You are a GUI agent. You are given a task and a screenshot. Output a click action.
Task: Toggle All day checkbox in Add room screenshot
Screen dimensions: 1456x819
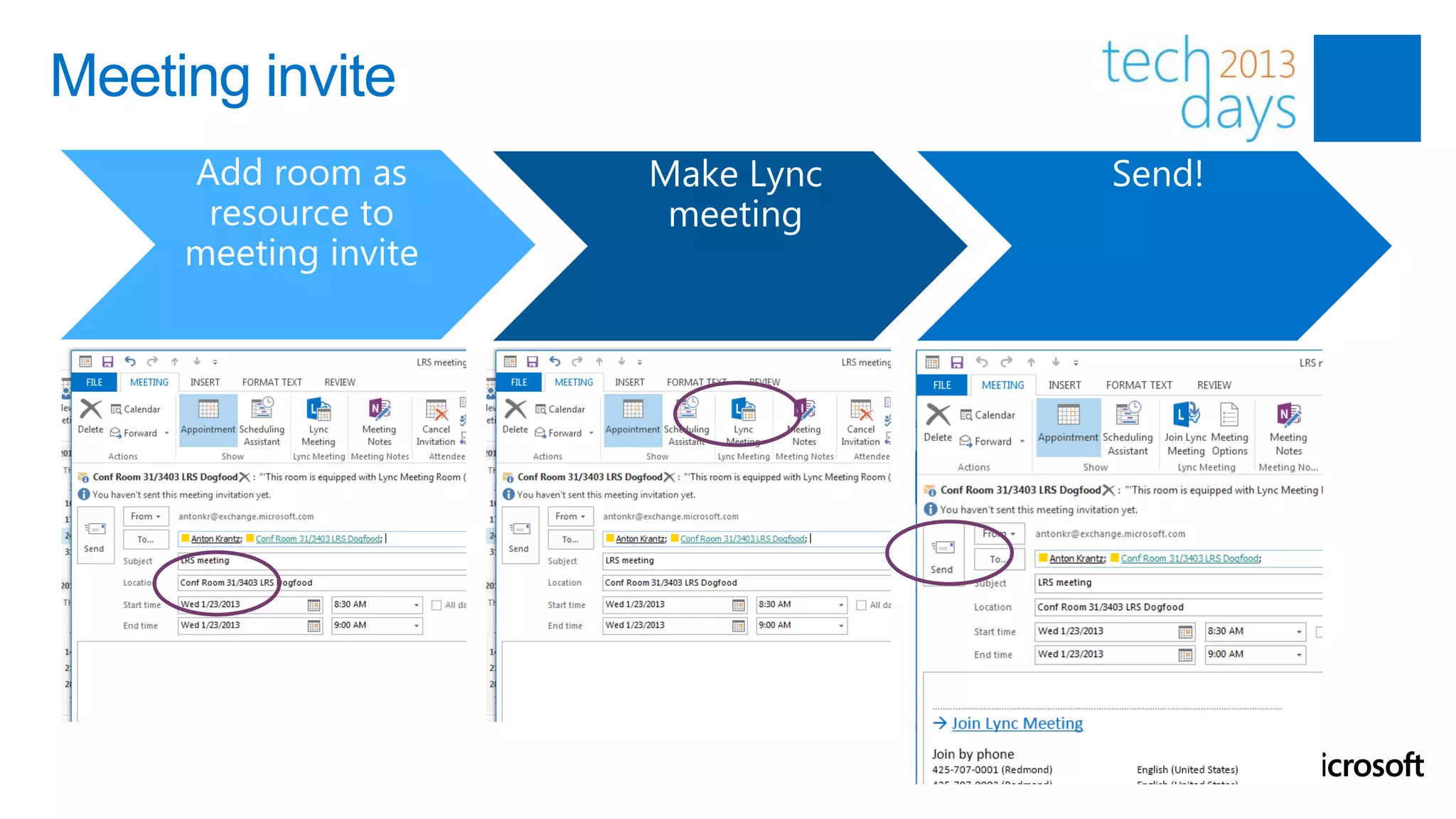(437, 606)
